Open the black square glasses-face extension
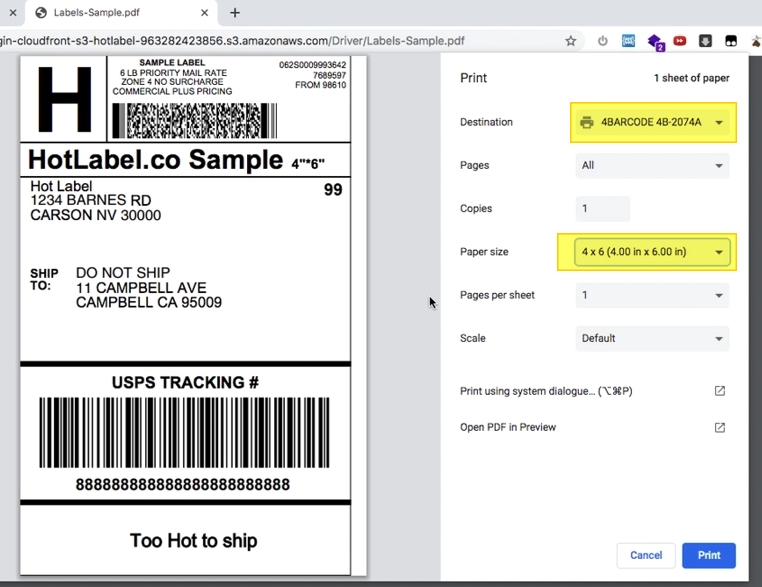Viewport: 762px width, 587px height. tap(731, 41)
